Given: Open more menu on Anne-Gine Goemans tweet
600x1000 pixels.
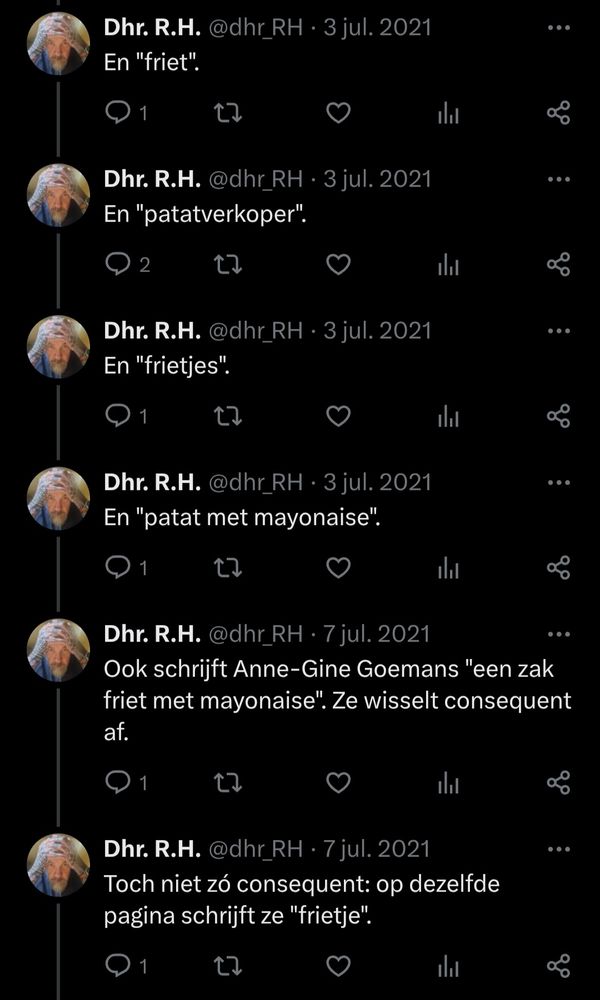Looking at the screenshot, I should tap(559, 635).
